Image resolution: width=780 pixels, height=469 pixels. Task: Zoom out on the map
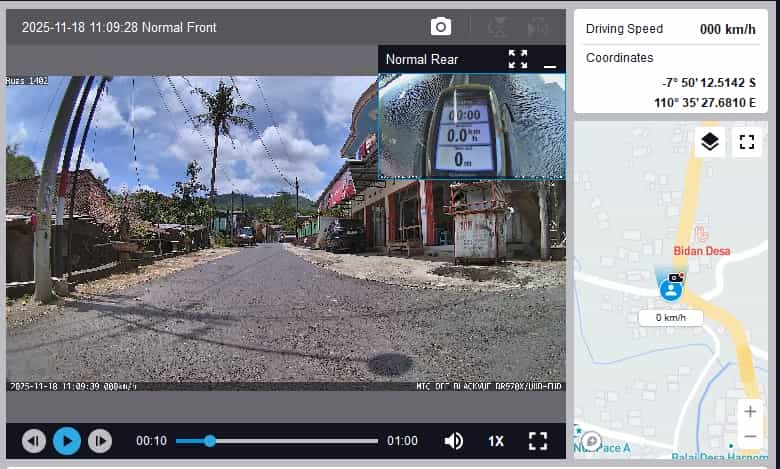click(749, 436)
